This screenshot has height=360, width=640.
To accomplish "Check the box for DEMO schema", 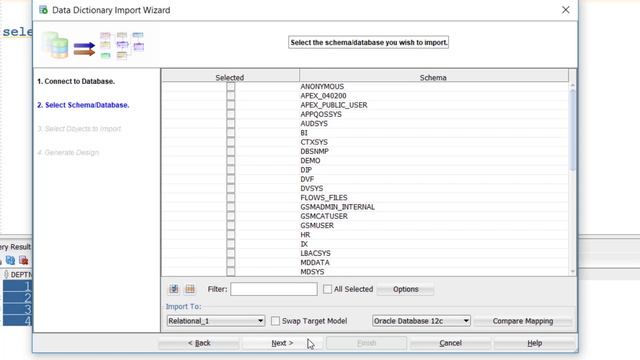I will point(231,160).
